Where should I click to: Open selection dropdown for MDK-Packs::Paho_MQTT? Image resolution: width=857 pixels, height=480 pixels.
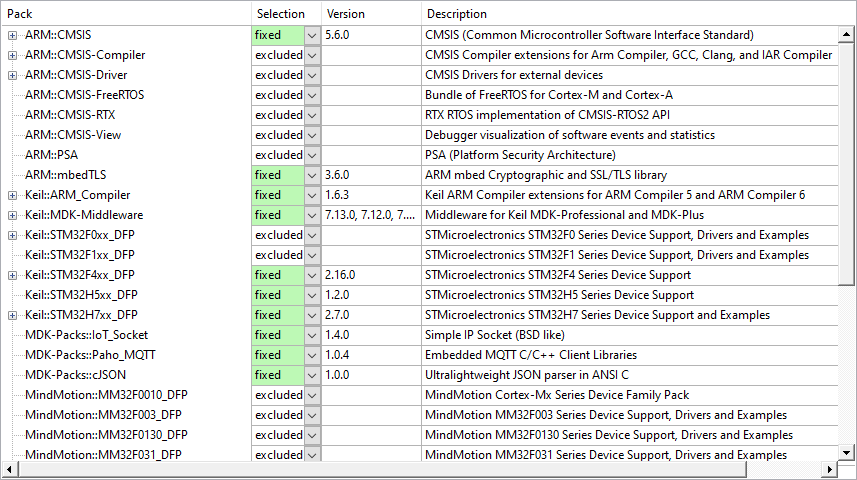pyautogui.click(x=312, y=355)
